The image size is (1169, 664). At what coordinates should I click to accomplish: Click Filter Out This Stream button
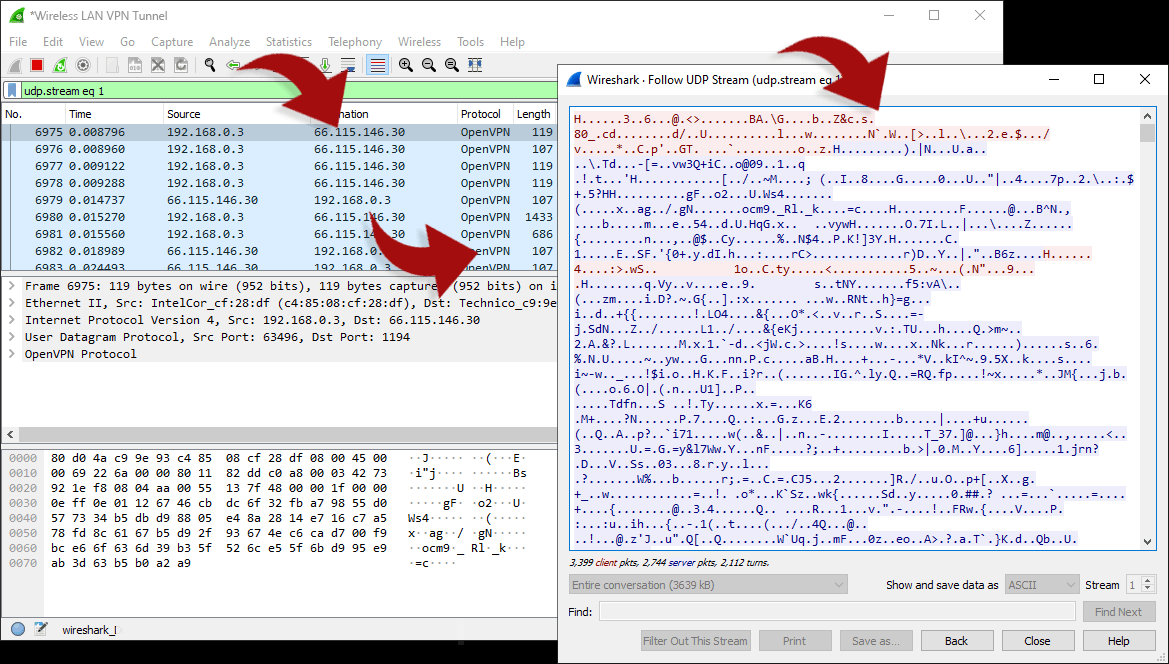click(x=696, y=641)
